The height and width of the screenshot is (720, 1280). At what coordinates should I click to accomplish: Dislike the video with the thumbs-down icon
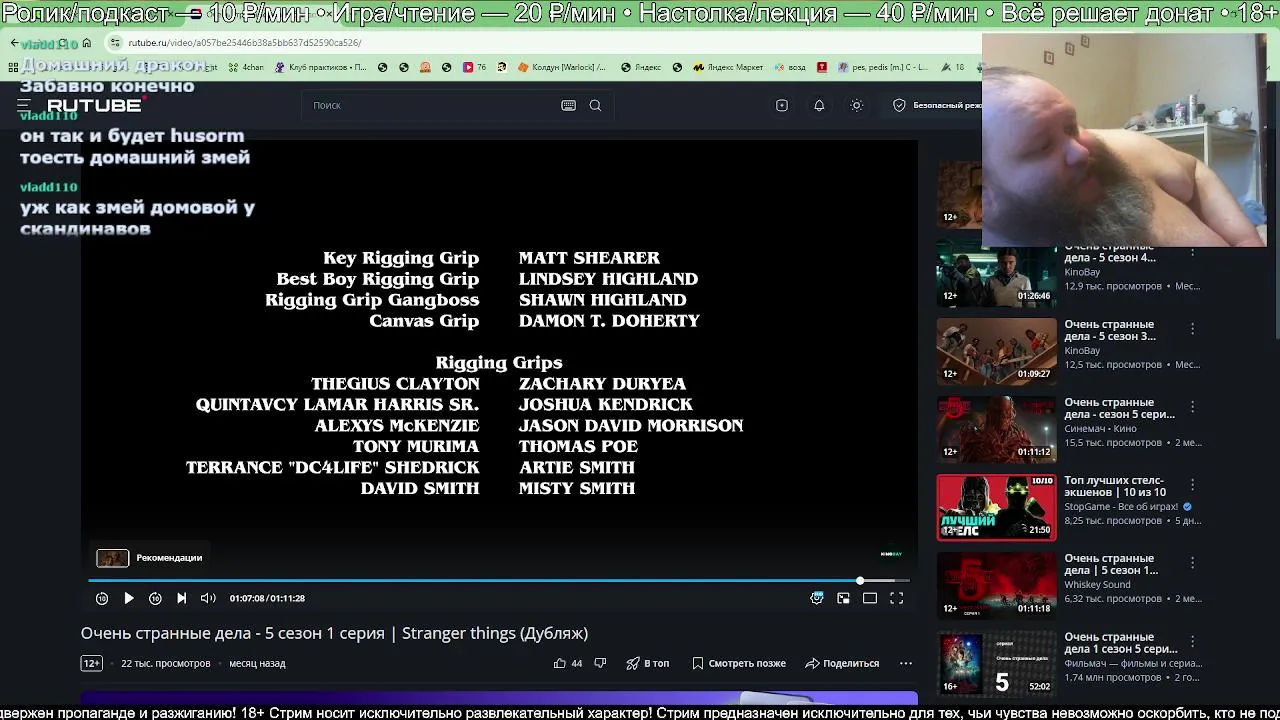(x=600, y=663)
